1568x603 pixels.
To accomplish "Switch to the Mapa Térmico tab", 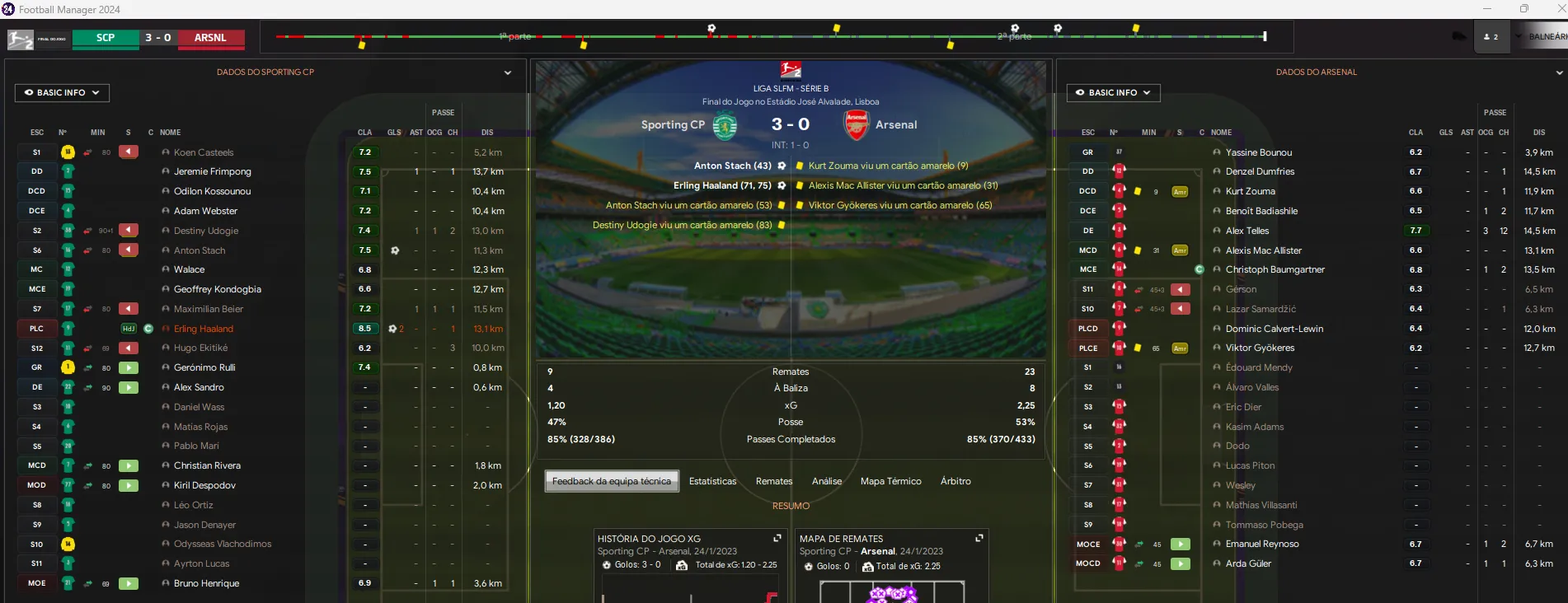I will (x=890, y=481).
